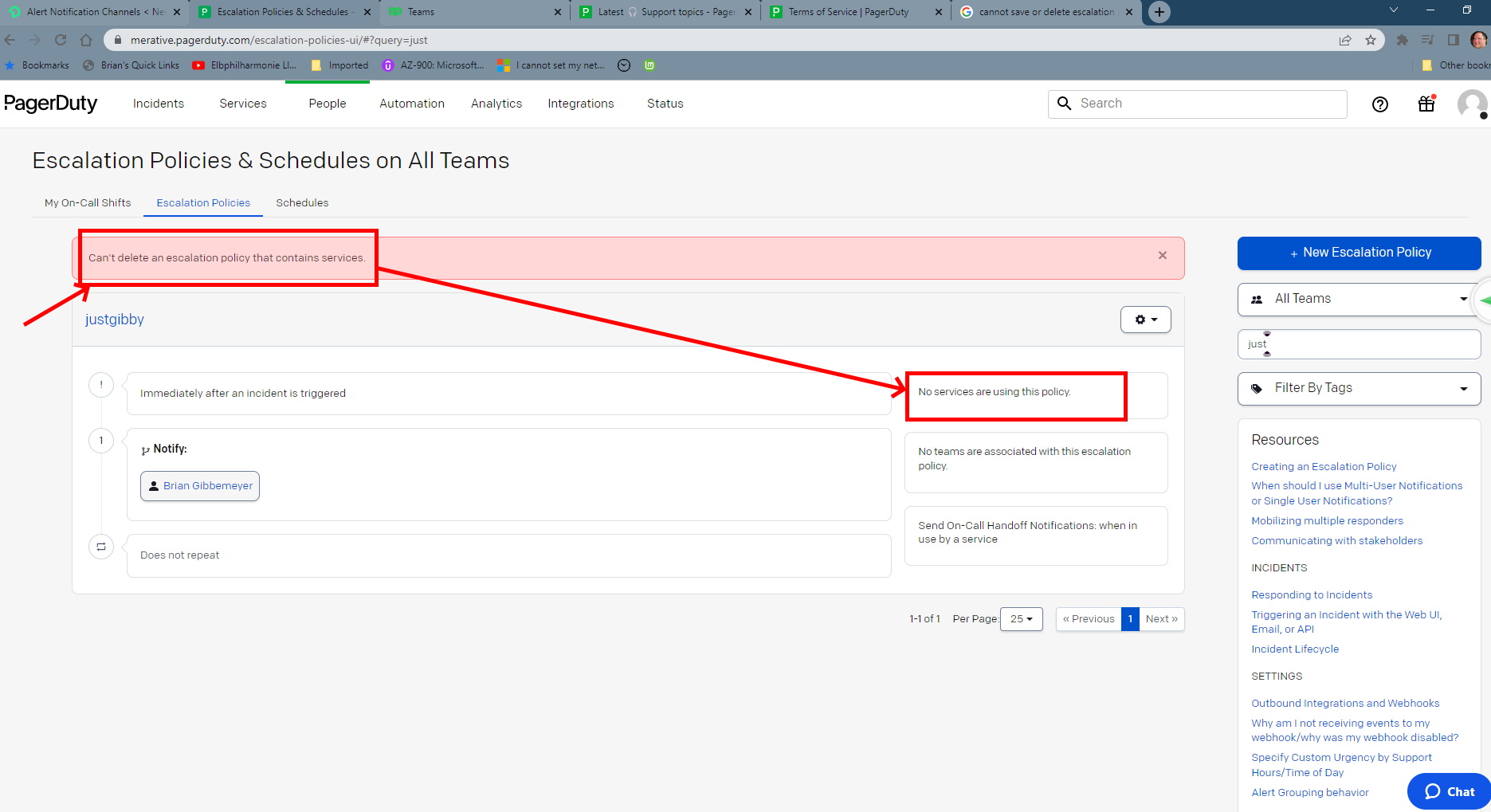Open Mobilizing multiple responders link
The width and height of the screenshot is (1491, 812).
coord(1327,521)
